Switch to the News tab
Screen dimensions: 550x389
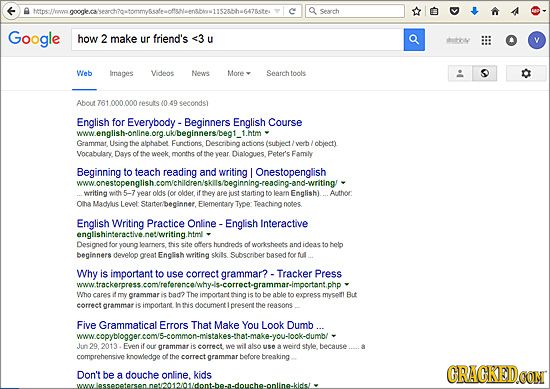[x=200, y=73]
